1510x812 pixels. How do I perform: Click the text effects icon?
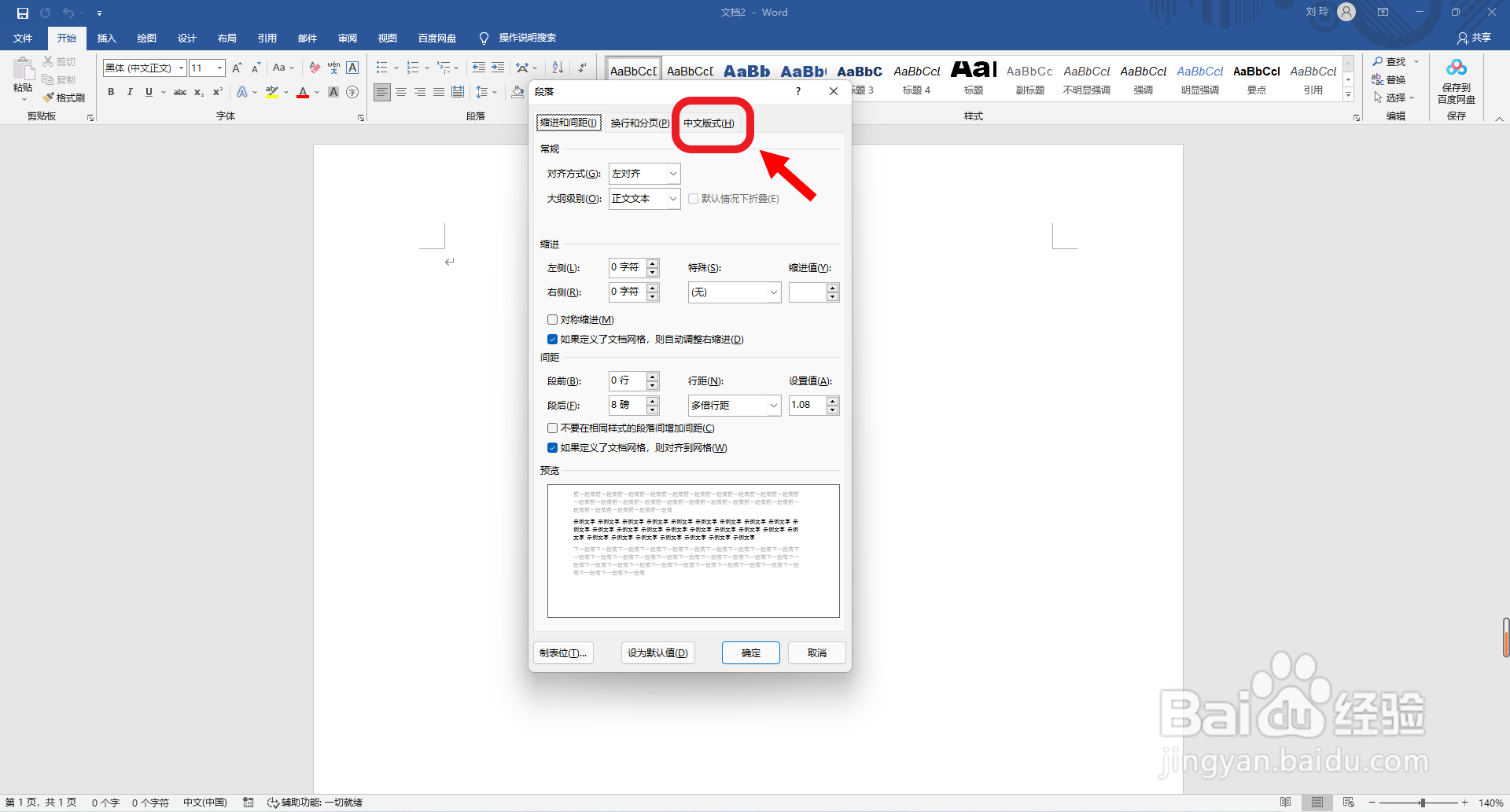tap(242, 93)
